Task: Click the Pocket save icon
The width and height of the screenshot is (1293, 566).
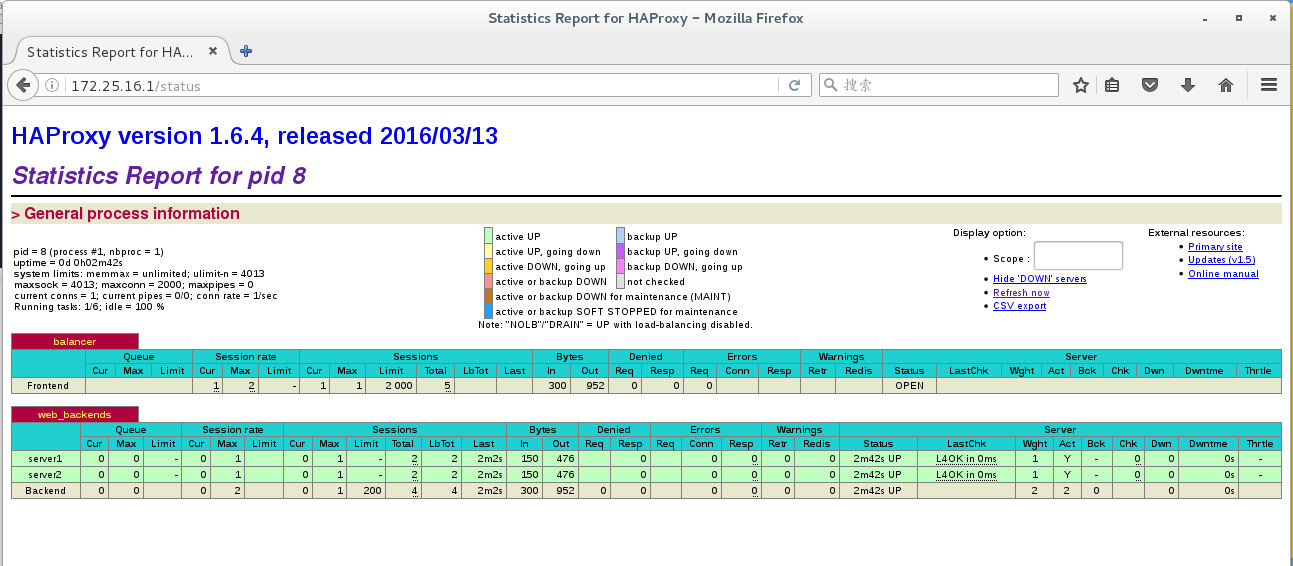Action: 1150,86
